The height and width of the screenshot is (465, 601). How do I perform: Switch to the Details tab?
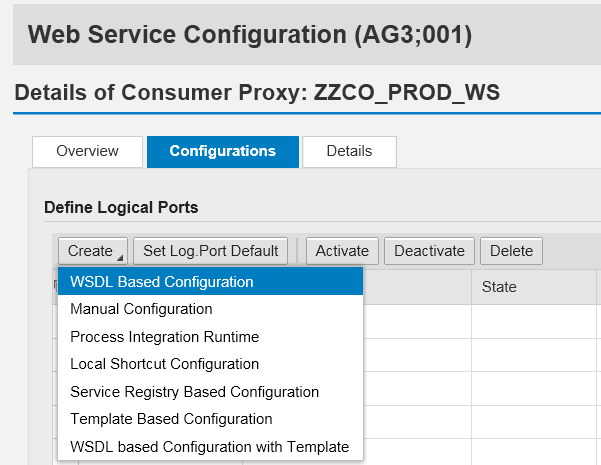coord(349,151)
